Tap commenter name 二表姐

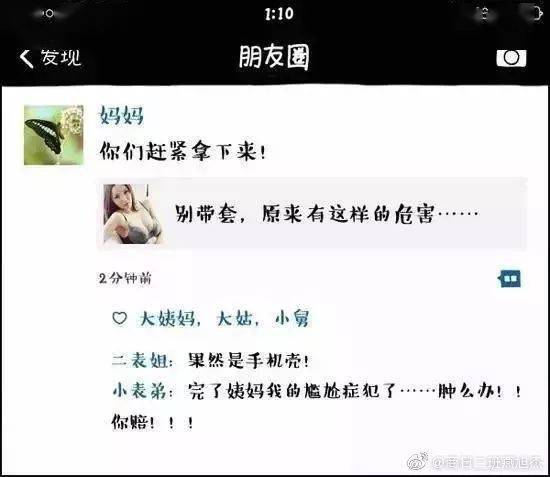click(140, 360)
